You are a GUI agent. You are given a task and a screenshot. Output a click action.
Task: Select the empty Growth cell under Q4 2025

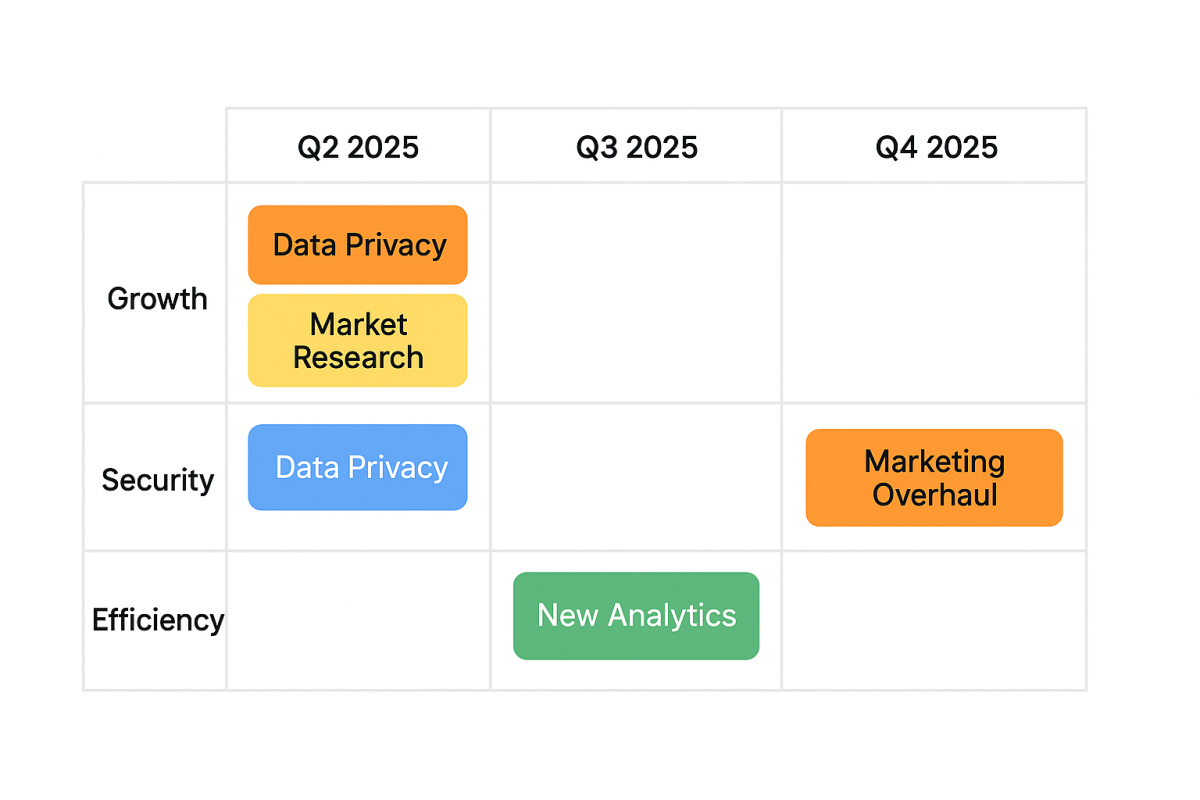coord(934,293)
